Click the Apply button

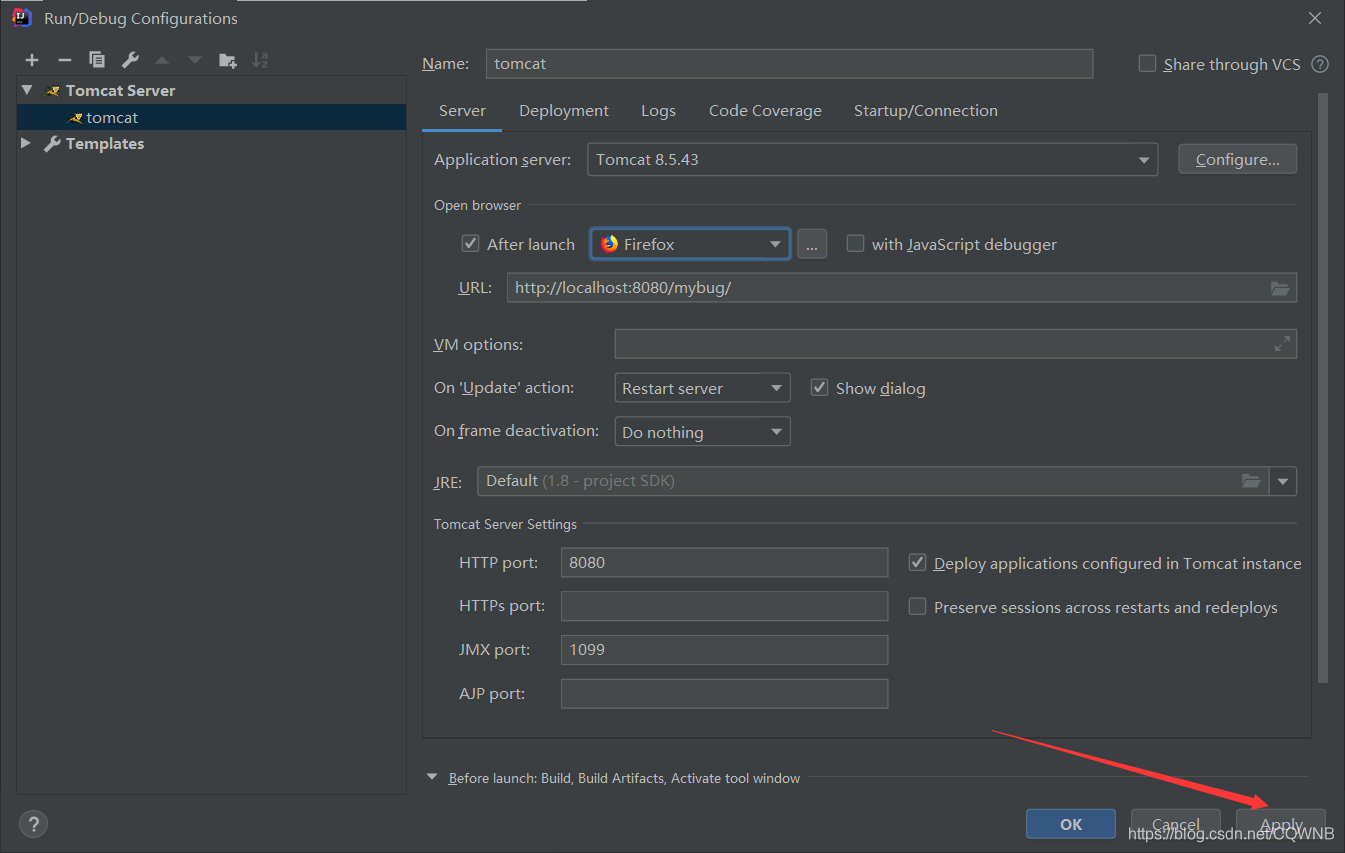point(1281,824)
